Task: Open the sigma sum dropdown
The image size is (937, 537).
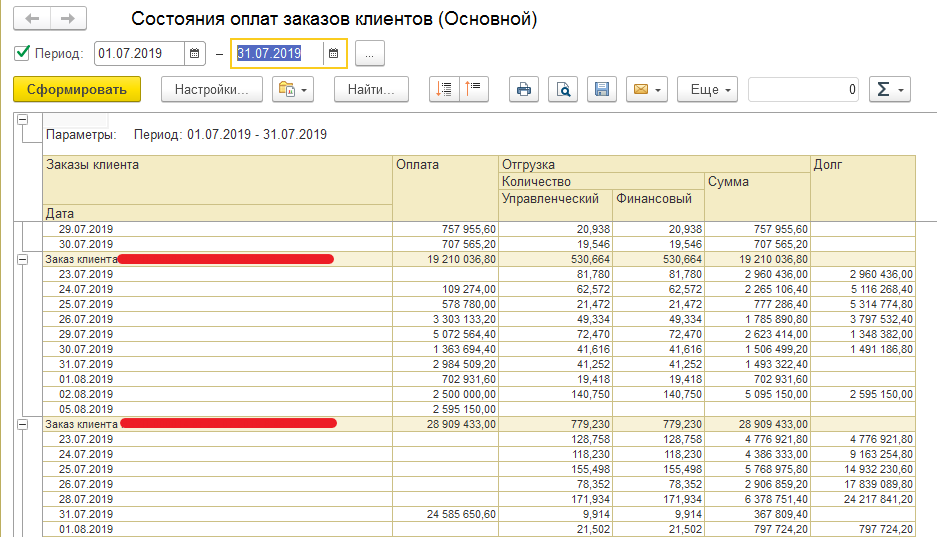Action: coord(889,89)
